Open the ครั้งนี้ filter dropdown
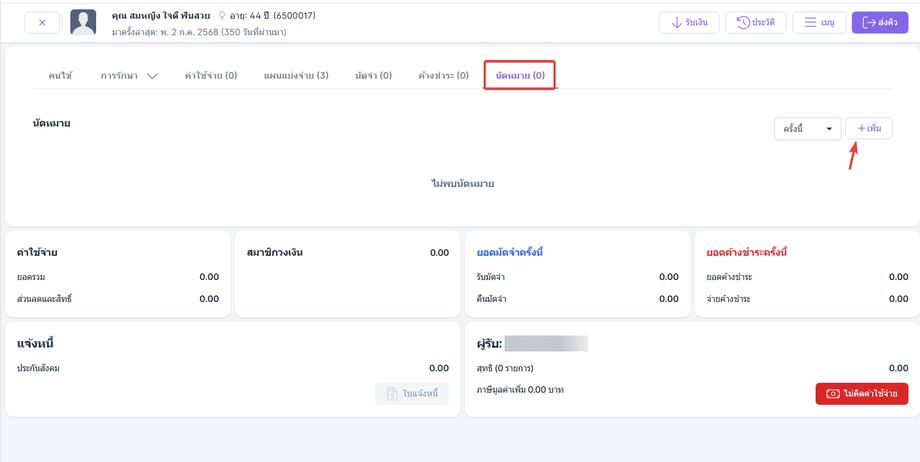The width and height of the screenshot is (920, 462). 807,129
